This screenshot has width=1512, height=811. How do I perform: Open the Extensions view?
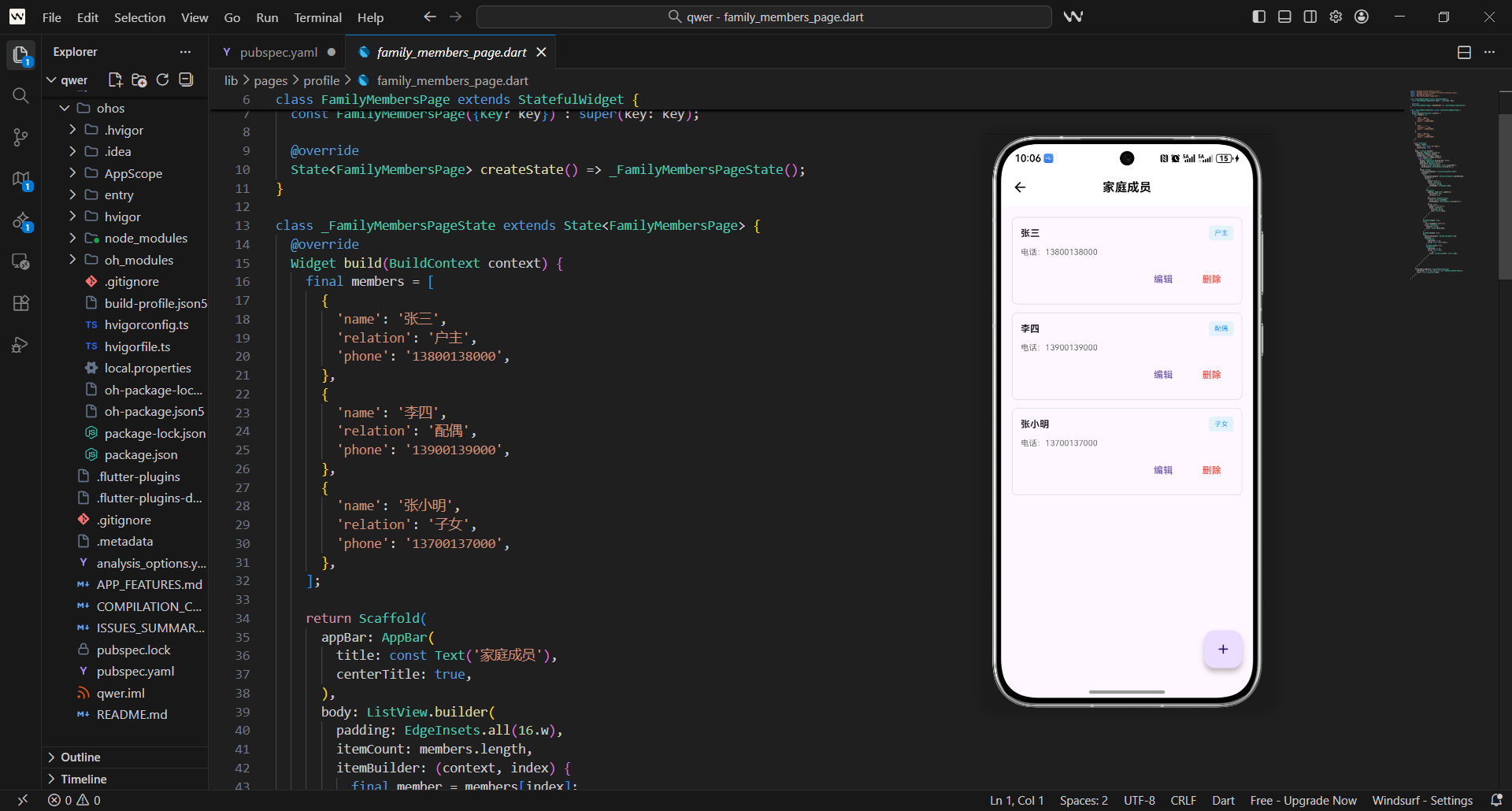[x=20, y=303]
